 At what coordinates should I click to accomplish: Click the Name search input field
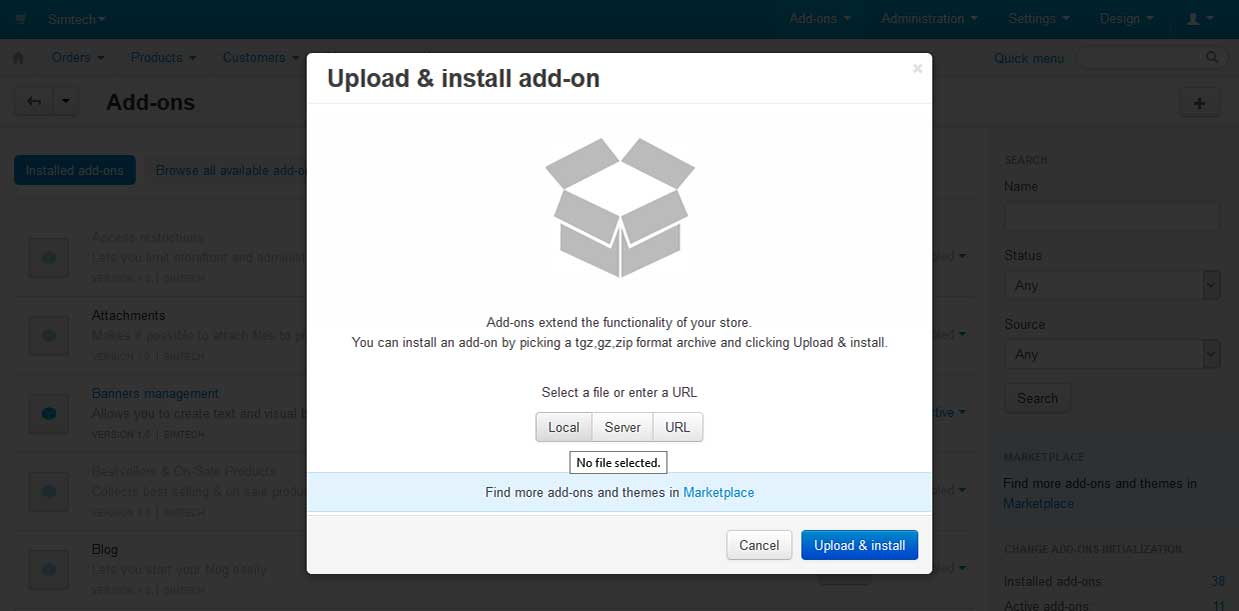tap(1111, 216)
